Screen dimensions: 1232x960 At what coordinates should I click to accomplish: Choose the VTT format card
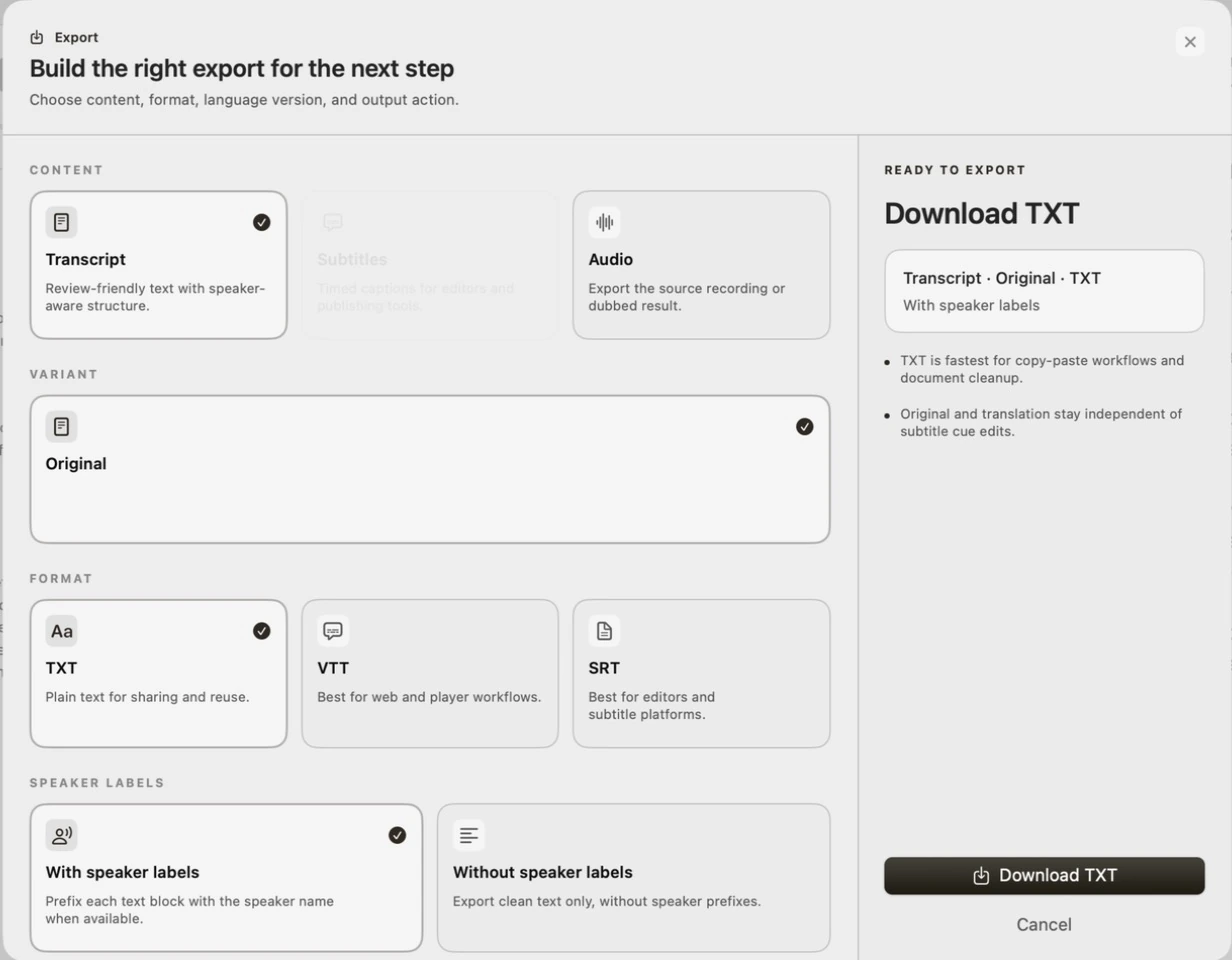430,673
